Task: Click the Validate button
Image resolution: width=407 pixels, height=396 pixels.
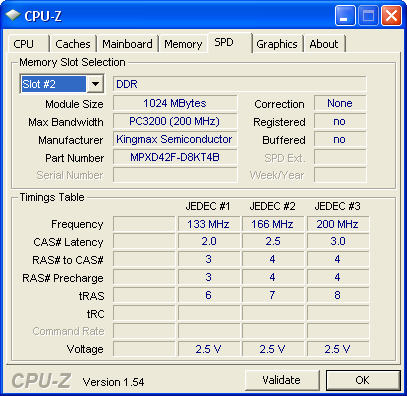Action: pyautogui.click(x=281, y=380)
